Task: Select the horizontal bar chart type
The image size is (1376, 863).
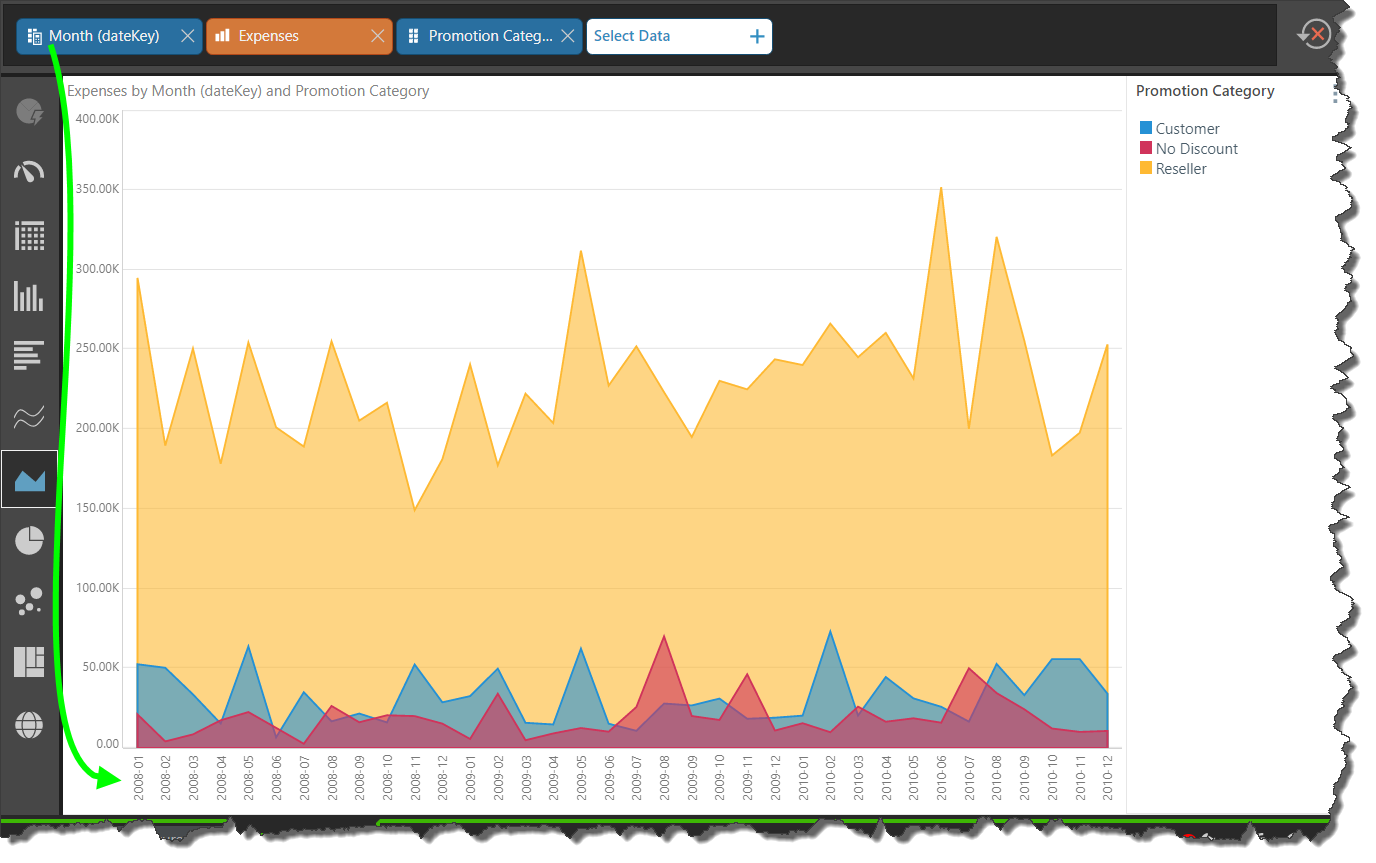Action: coord(29,355)
